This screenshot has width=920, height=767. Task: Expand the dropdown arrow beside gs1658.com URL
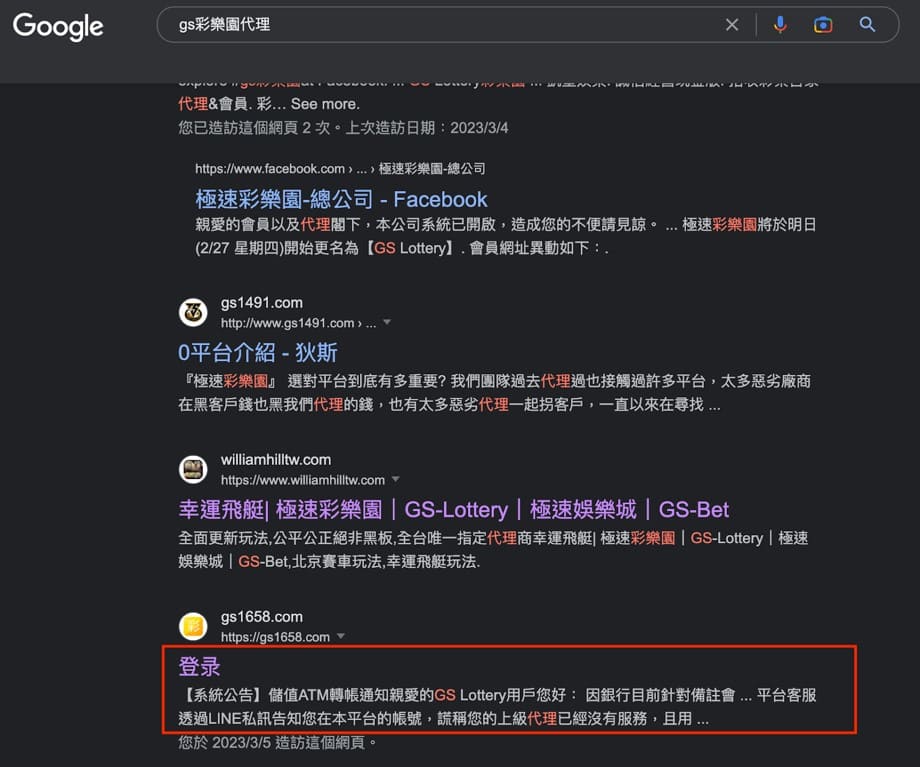[x=341, y=636]
